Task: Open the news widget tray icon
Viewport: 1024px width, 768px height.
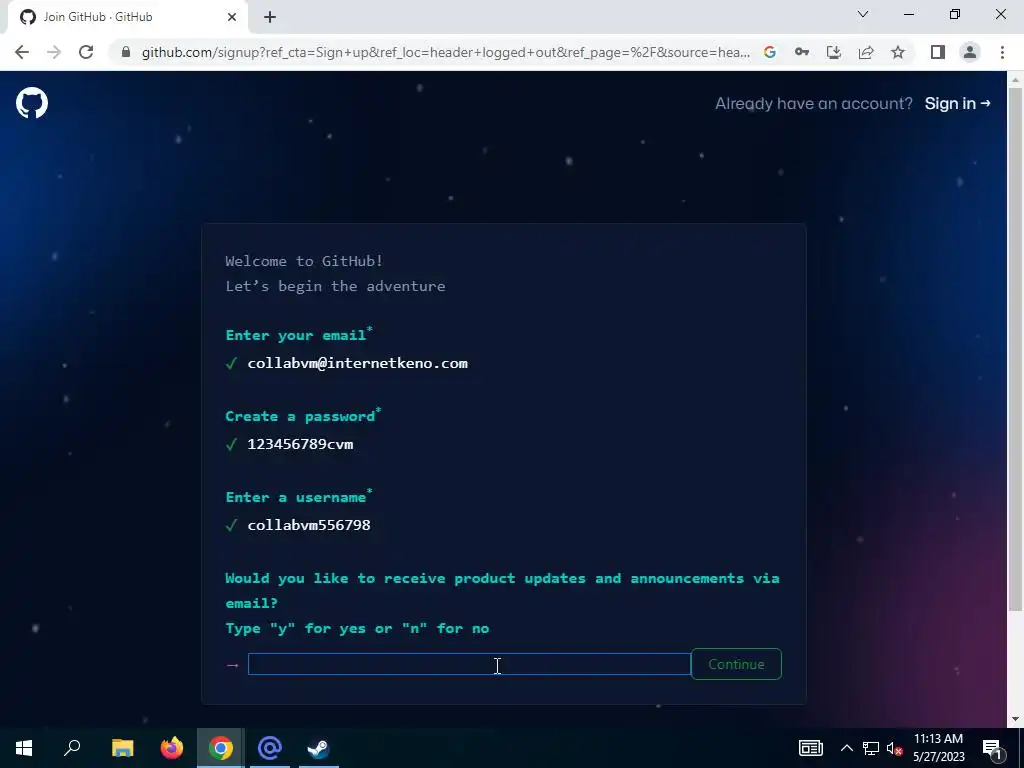Action: click(x=810, y=748)
